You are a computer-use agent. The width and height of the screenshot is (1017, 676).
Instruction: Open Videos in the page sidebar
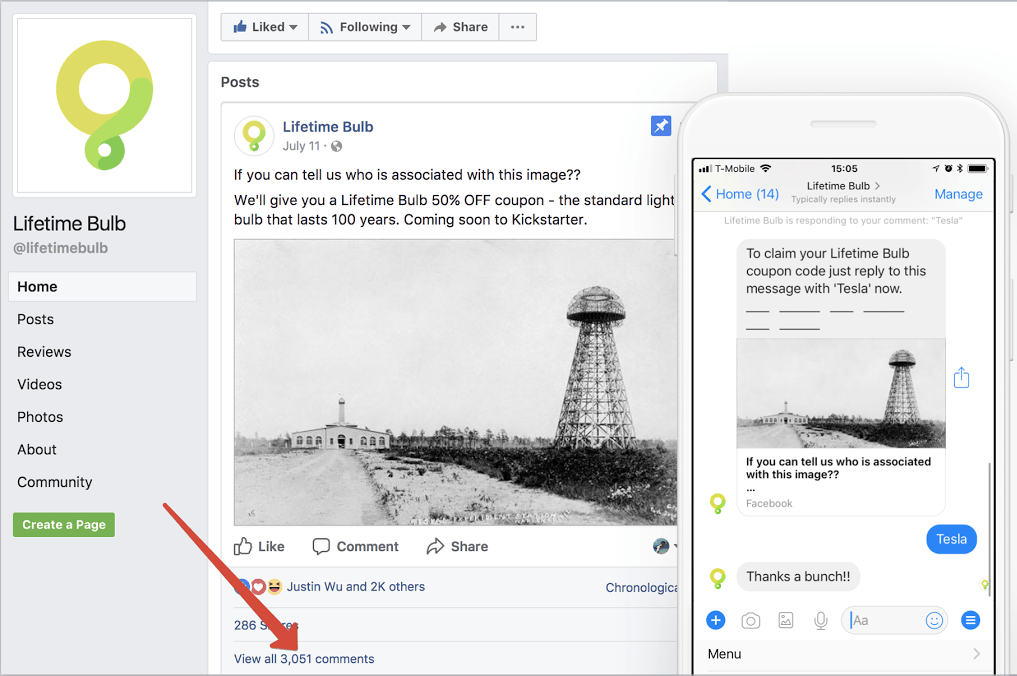[40, 384]
